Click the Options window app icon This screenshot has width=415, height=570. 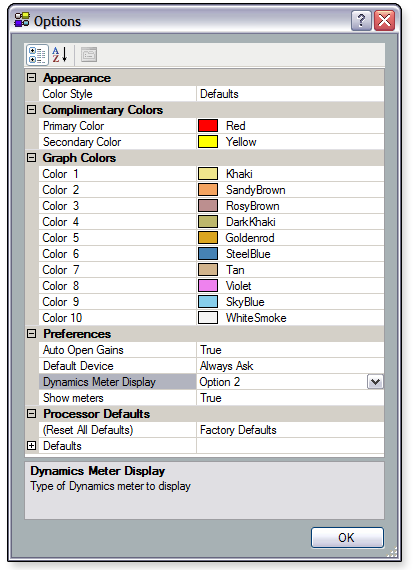pyautogui.click(x=22, y=20)
